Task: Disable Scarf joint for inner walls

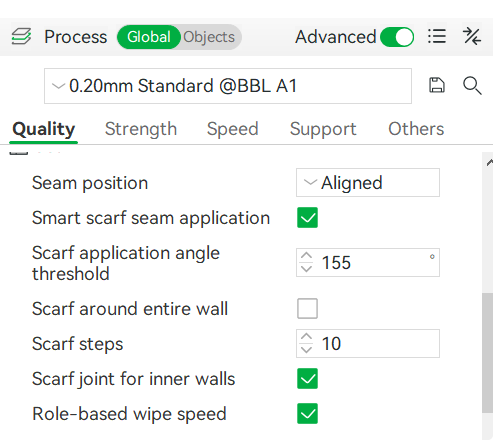Action: click(x=307, y=378)
